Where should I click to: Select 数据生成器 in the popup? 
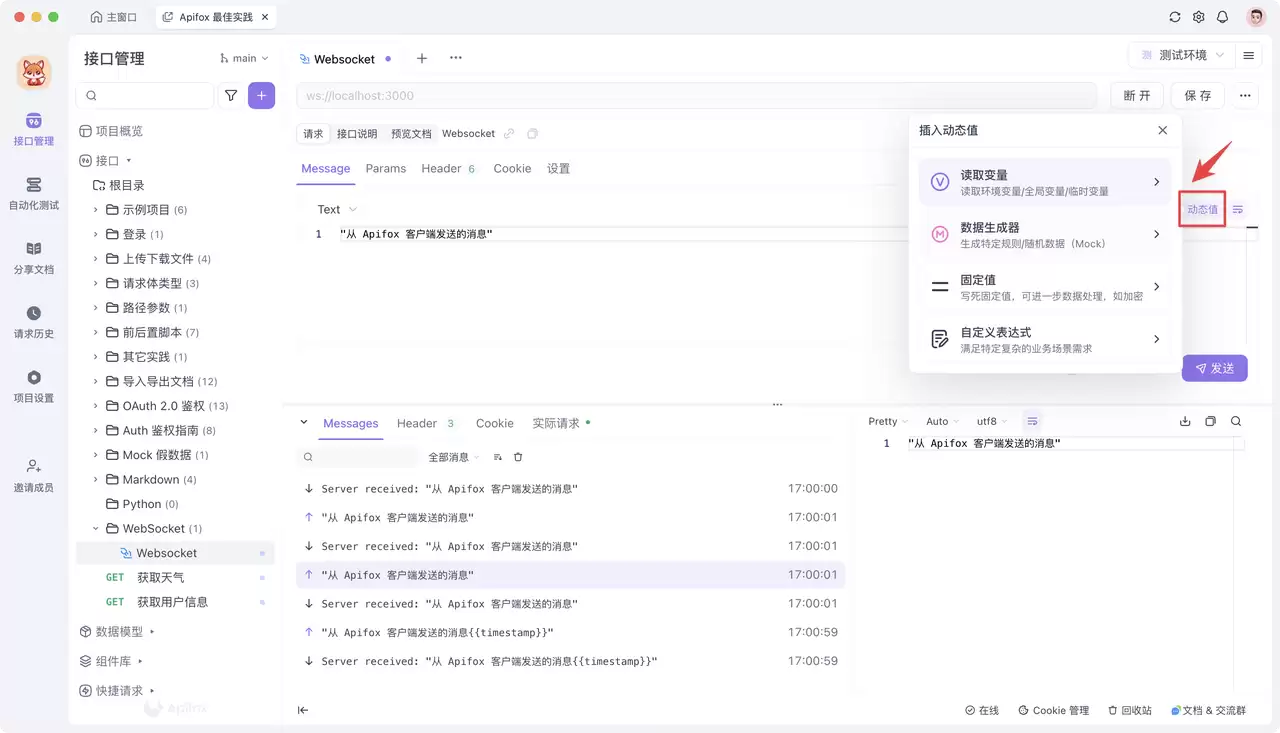coord(1044,235)
